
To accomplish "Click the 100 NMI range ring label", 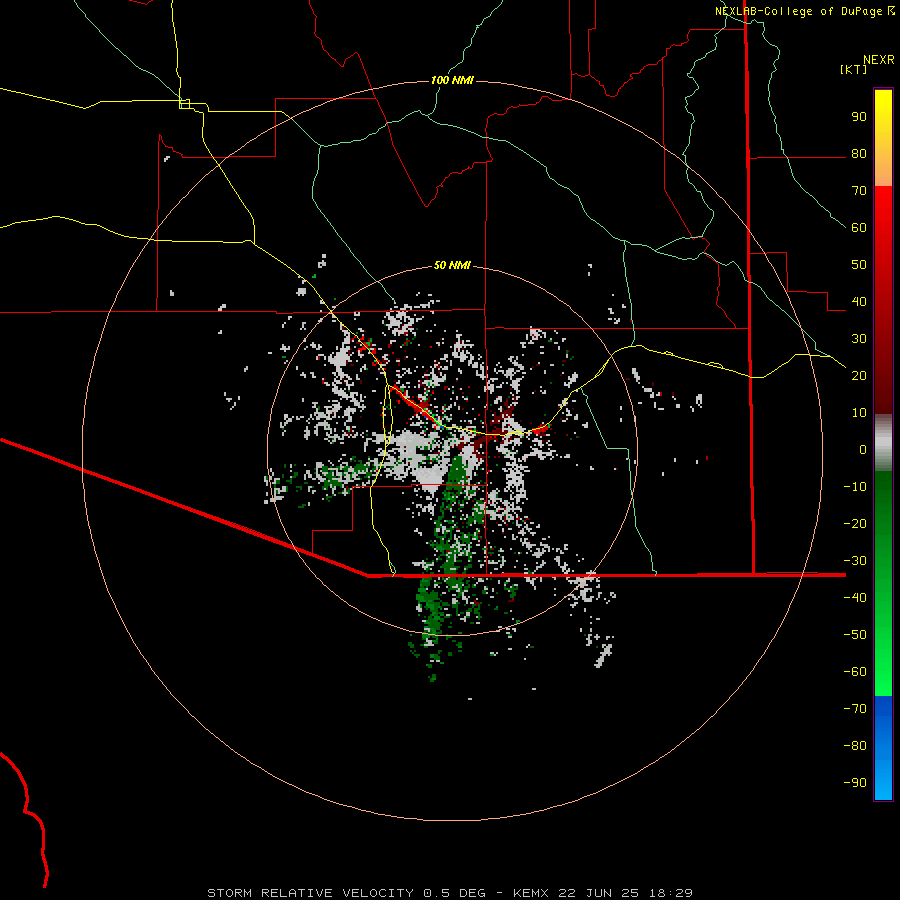I will coord(452,80).
